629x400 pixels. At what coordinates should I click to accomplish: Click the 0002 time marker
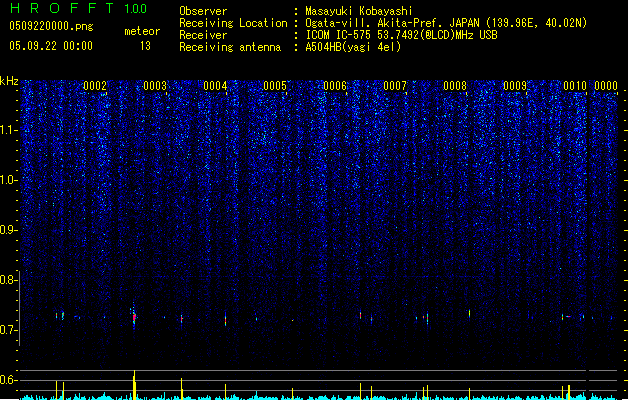click(x=95, y=86)
